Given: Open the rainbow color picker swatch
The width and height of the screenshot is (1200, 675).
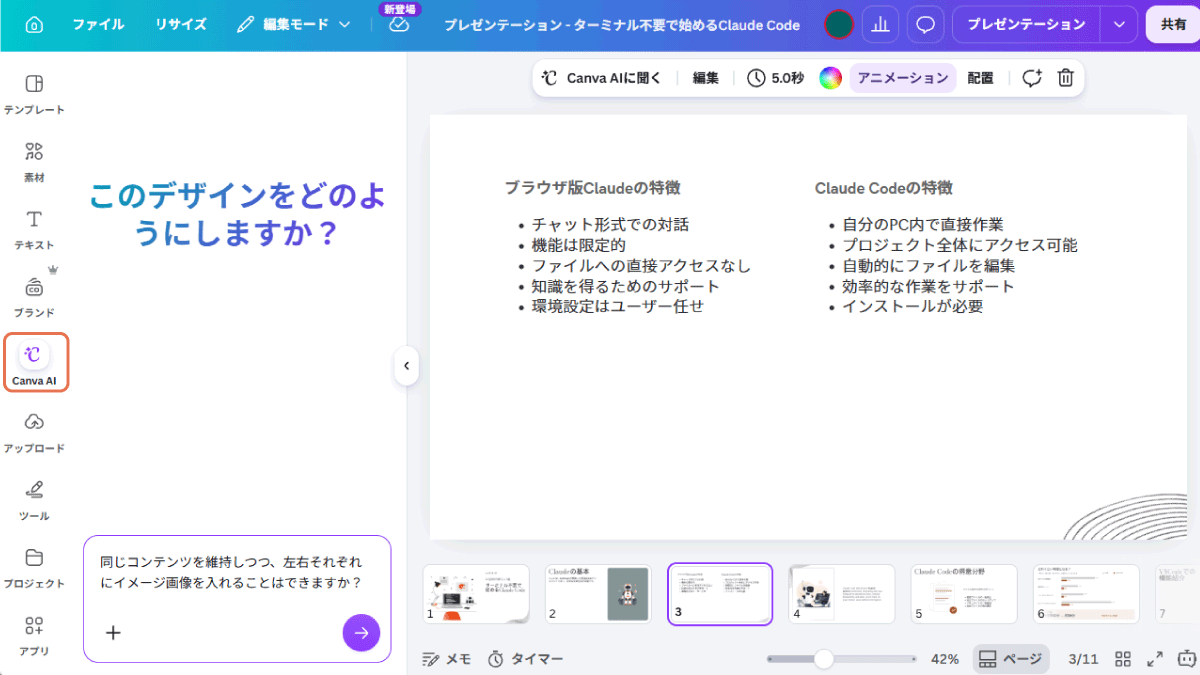Looking at the screenshot, I should [831, 78].
